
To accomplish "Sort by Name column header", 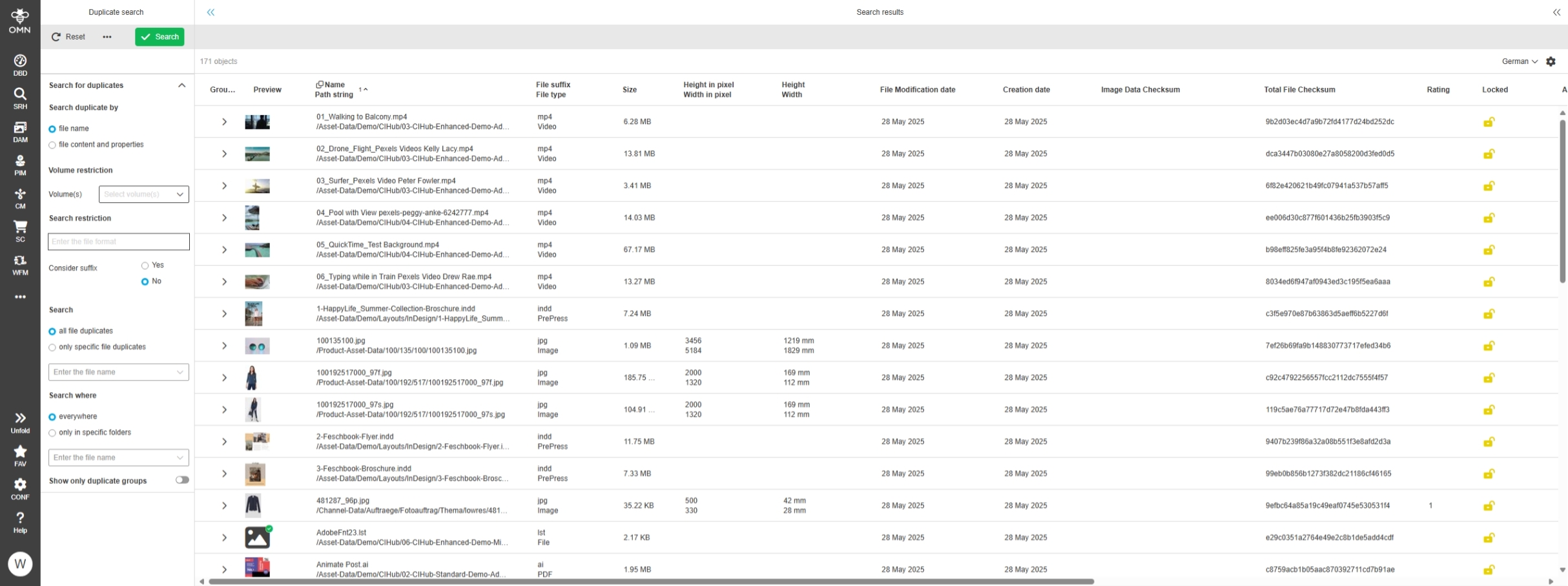I will [x=335, y=85].
